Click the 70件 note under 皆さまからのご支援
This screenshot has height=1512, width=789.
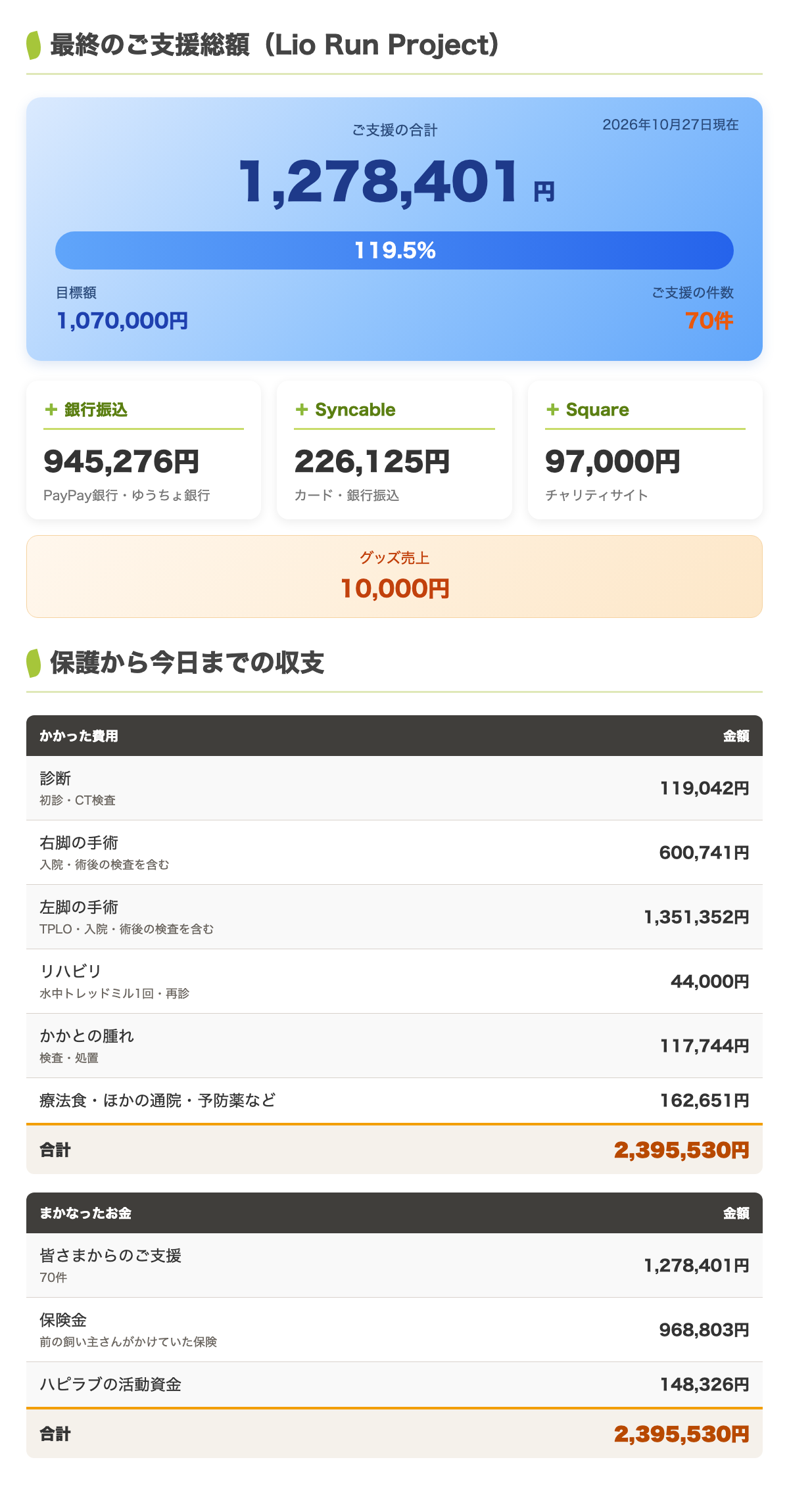(53, 1277)
